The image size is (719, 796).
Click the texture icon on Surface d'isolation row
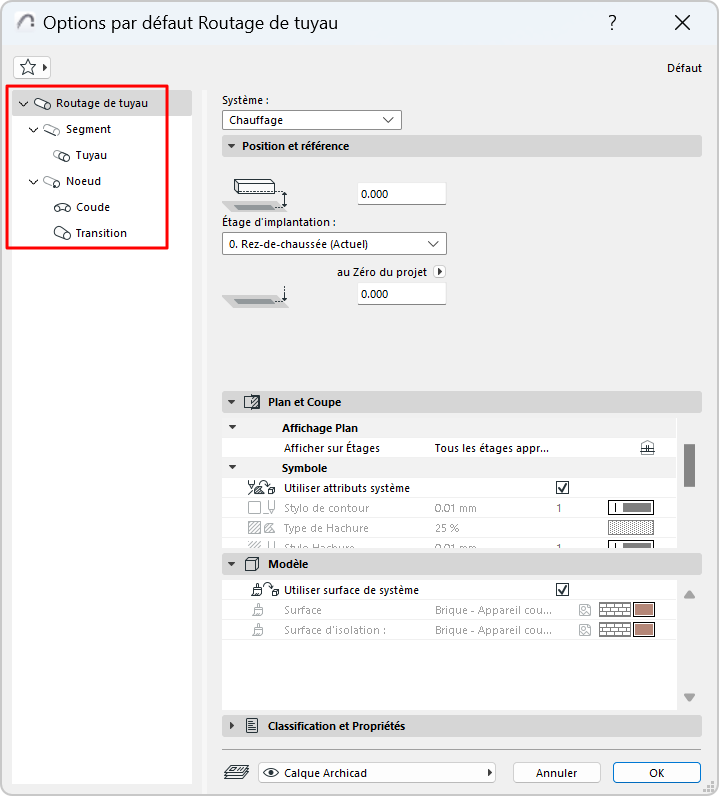coord(585,631)
